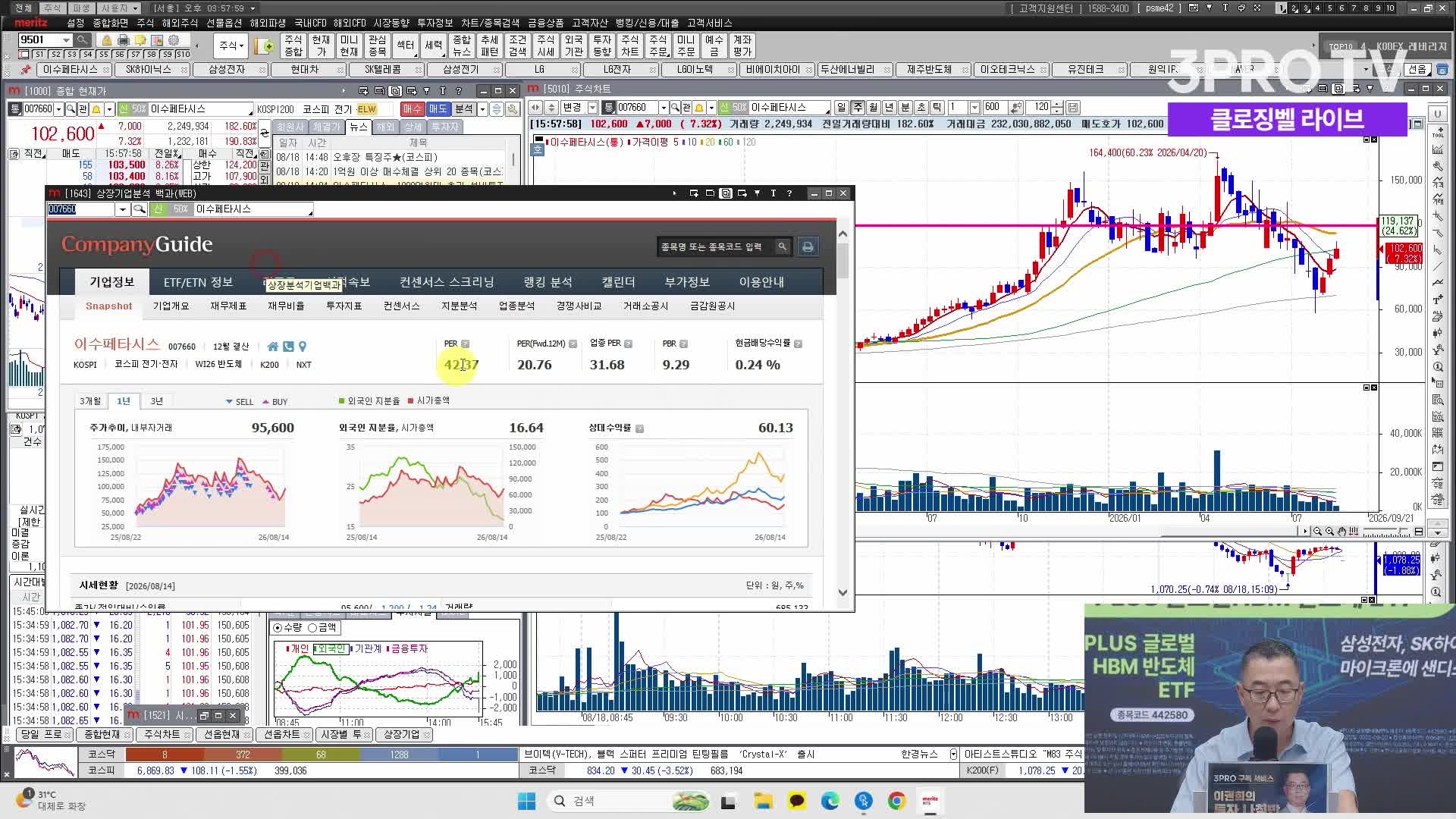Viewport: 1456px width, 819px height.
Task: Open the 주식 category dropdown in toolbar
Action: [x=231, y=46]
